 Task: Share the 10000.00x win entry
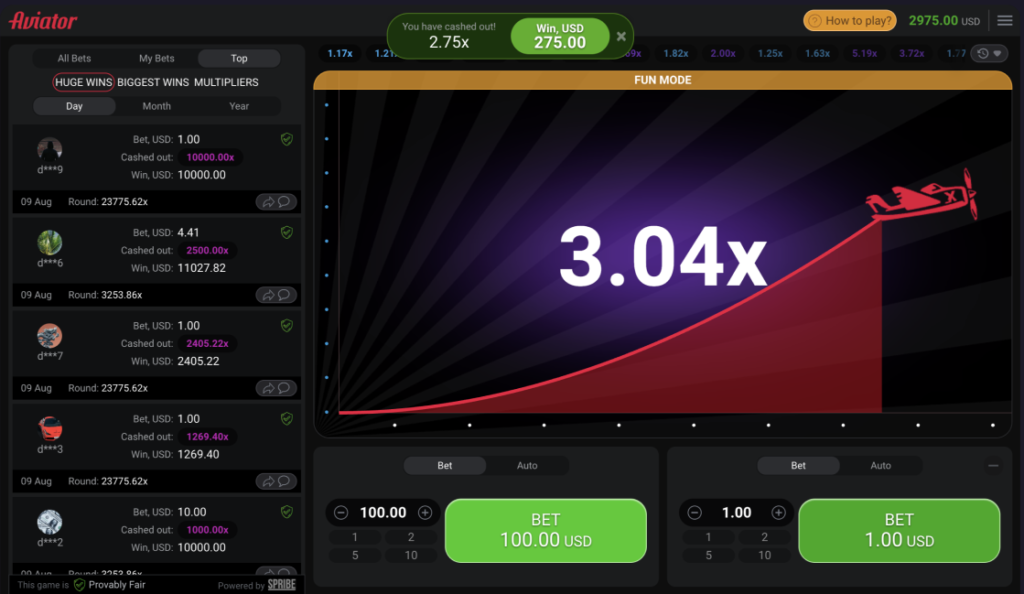point(268,202)
